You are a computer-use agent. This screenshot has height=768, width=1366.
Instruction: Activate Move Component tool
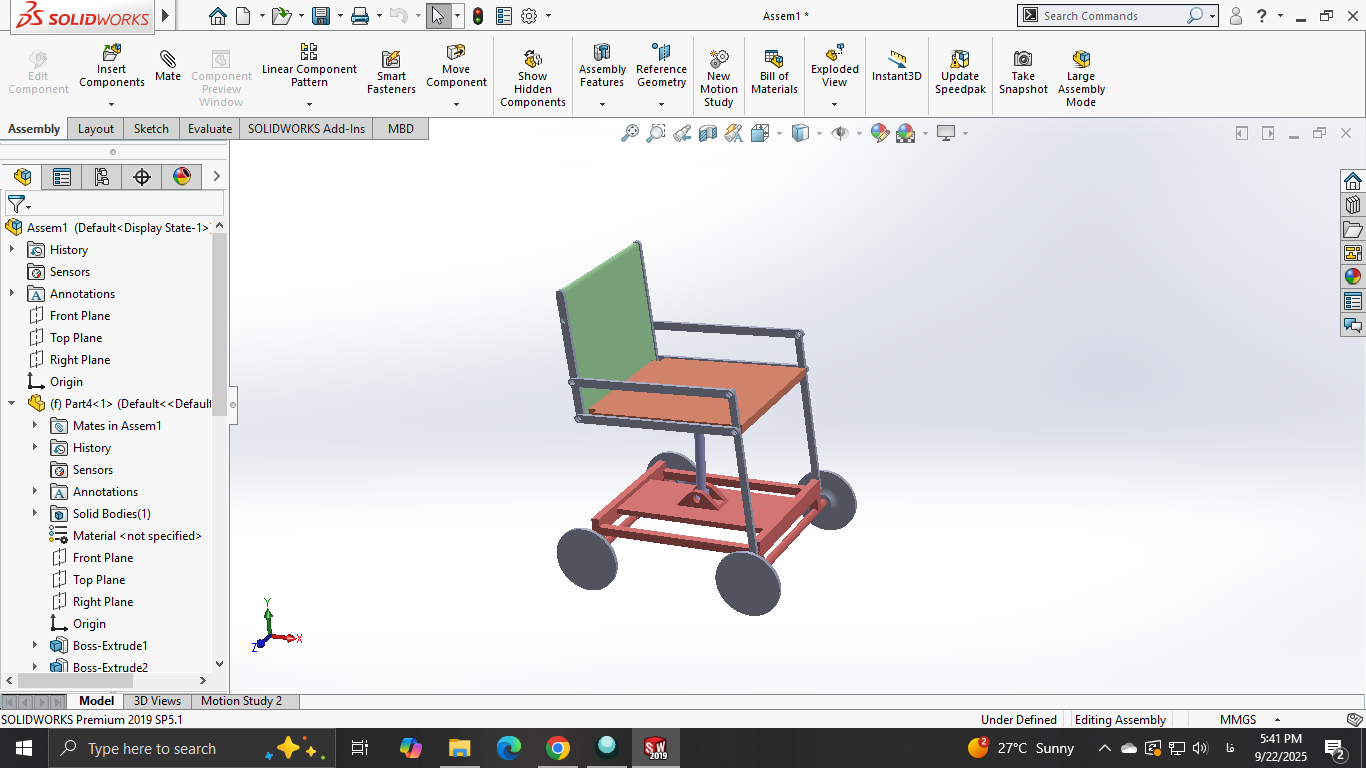pyautogui.click(x=456, y=66)
